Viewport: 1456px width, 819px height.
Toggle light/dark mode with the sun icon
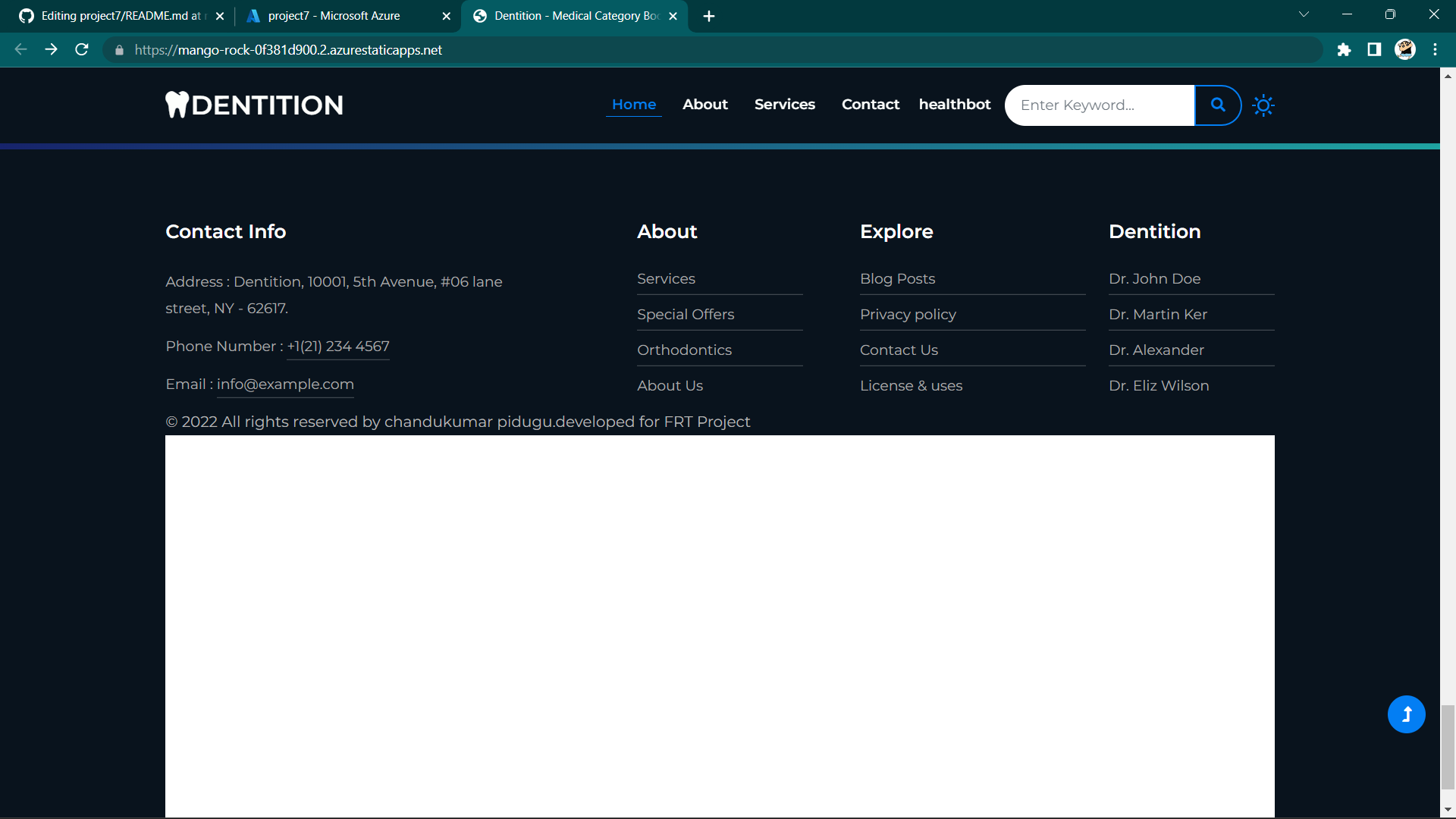[x=1263, y=105]
